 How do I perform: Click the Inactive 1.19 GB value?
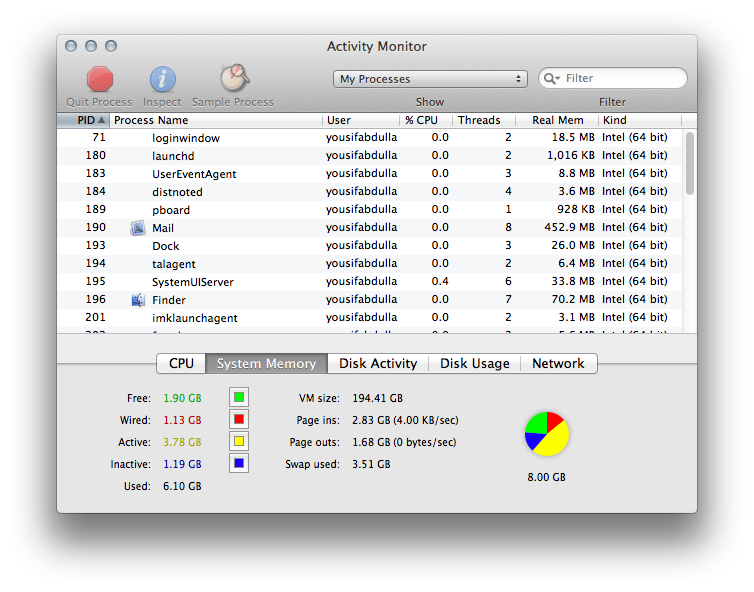182,464
